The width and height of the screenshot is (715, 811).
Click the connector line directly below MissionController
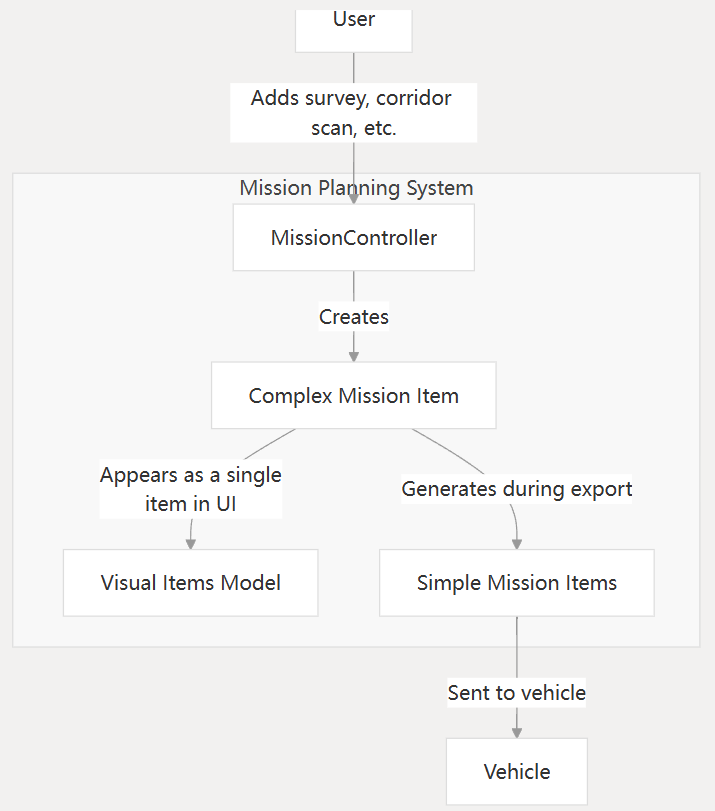pyautogui.click(x=354, y=287)
